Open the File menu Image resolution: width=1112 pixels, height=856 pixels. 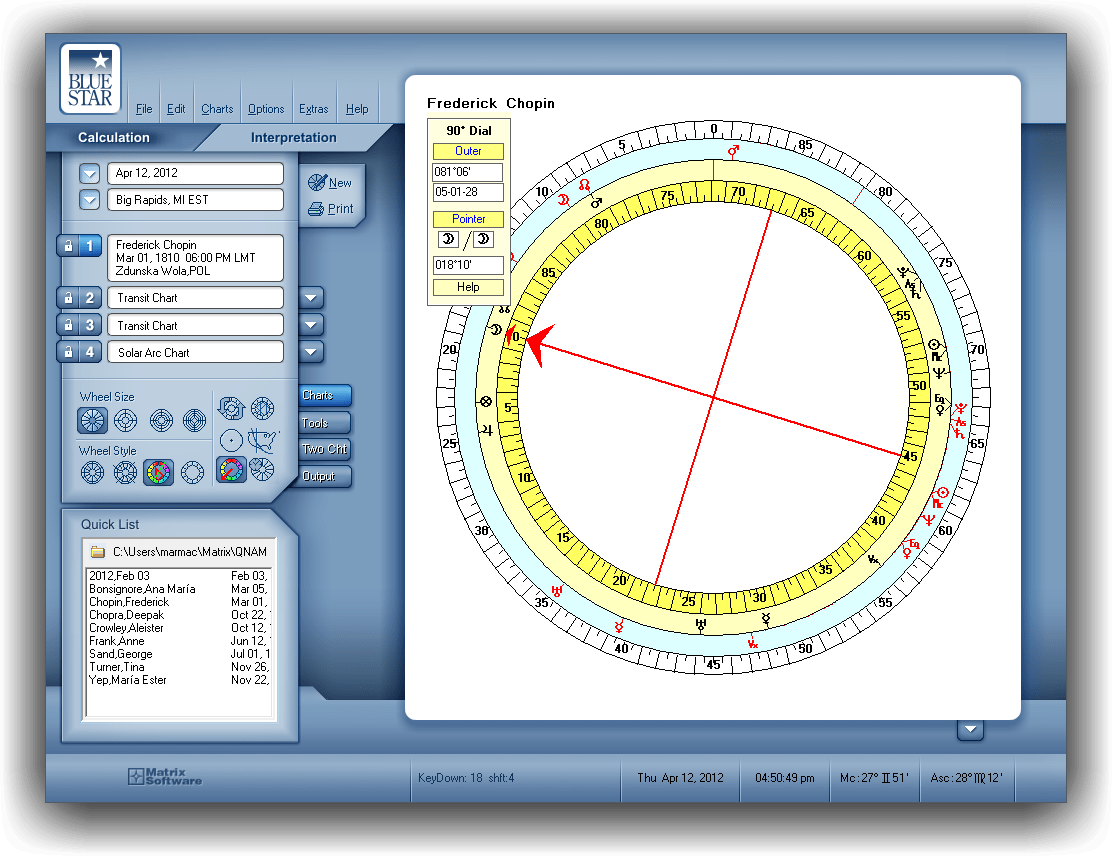coord(144,109)
